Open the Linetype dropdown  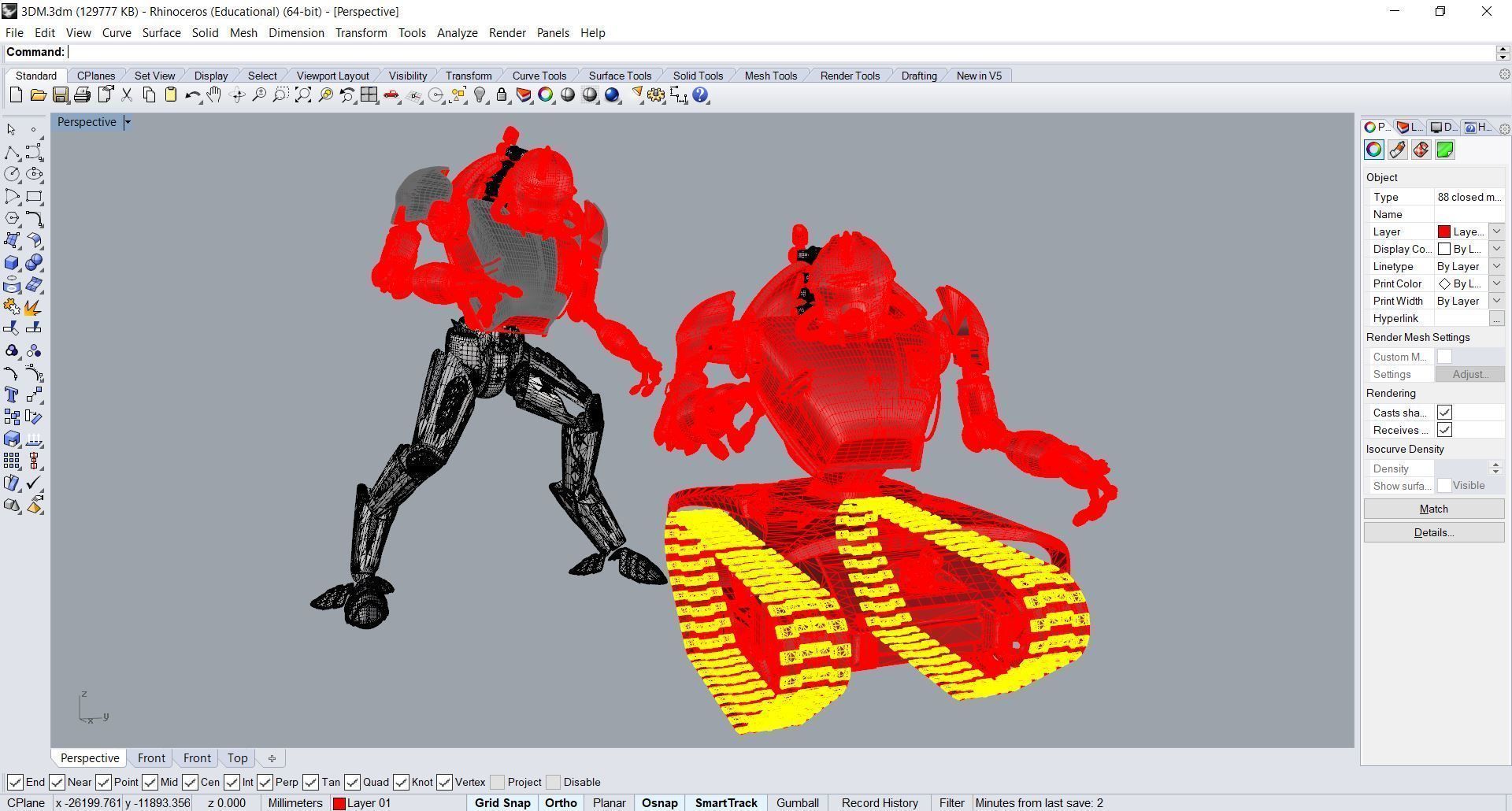pyautogui.click(x=1496, y=266)
